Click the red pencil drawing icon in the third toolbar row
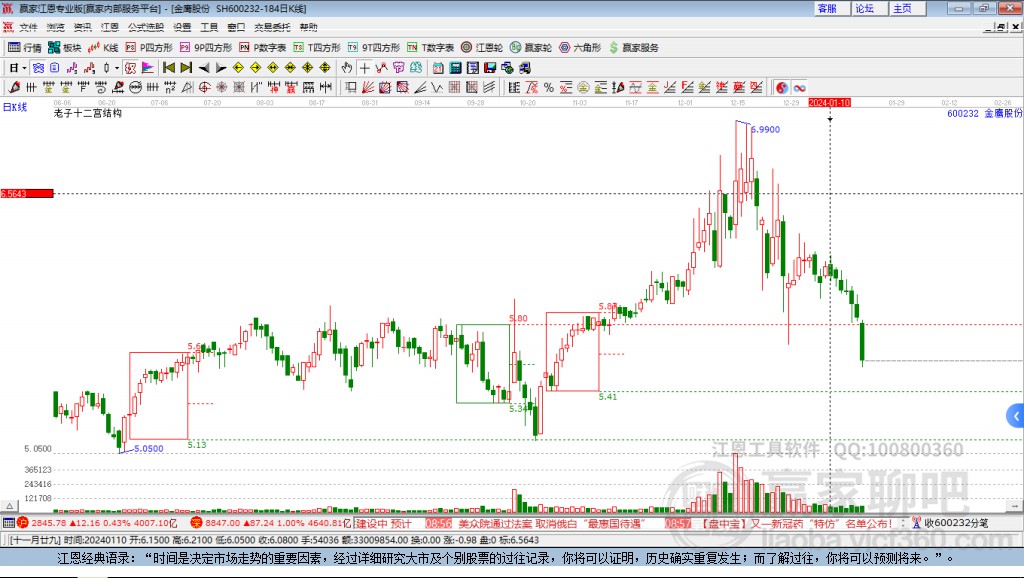Screen dimensions: 1024x578 coord(14,88)
